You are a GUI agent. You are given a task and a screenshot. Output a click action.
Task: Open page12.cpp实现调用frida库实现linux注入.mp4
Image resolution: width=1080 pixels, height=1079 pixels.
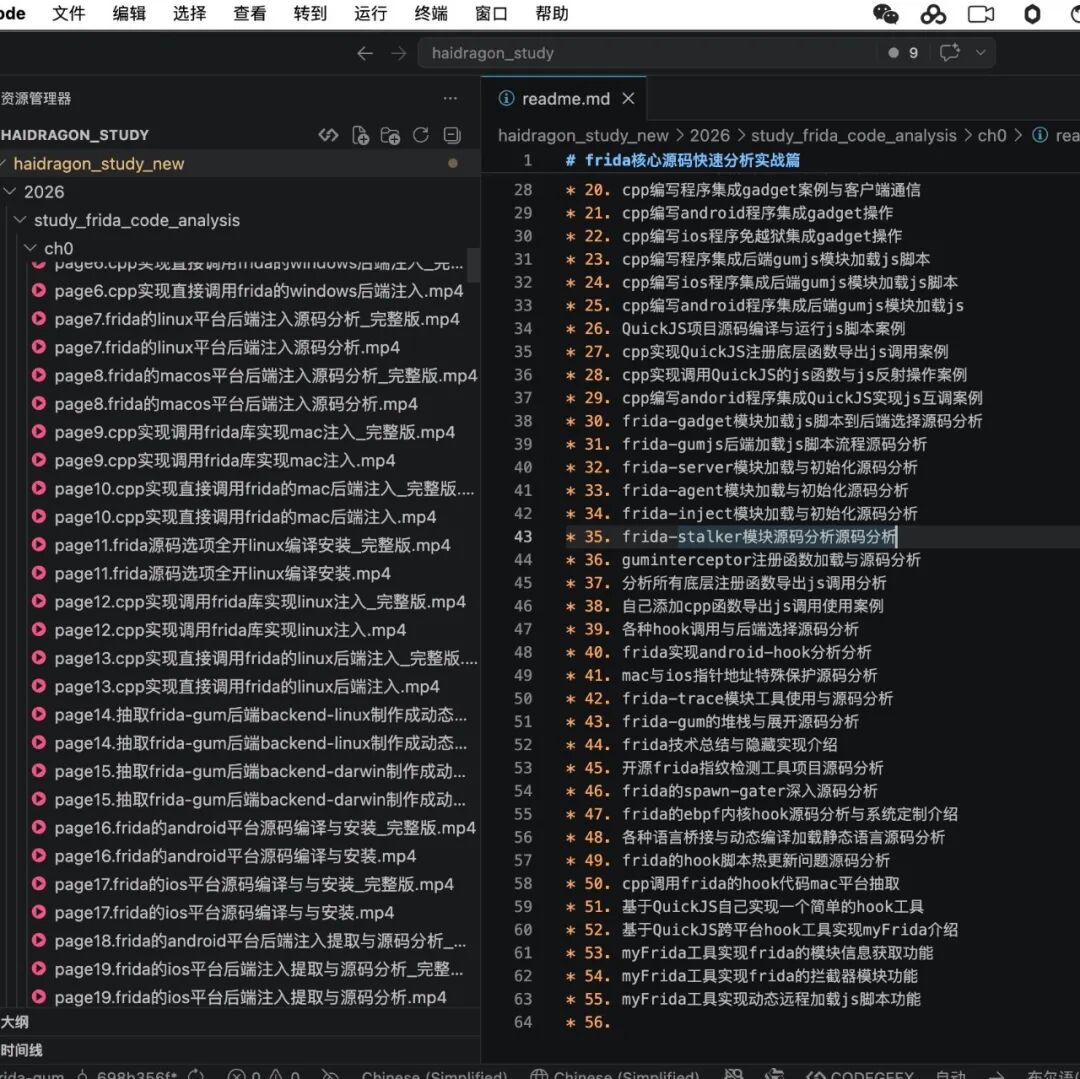[x=230, y=629]
